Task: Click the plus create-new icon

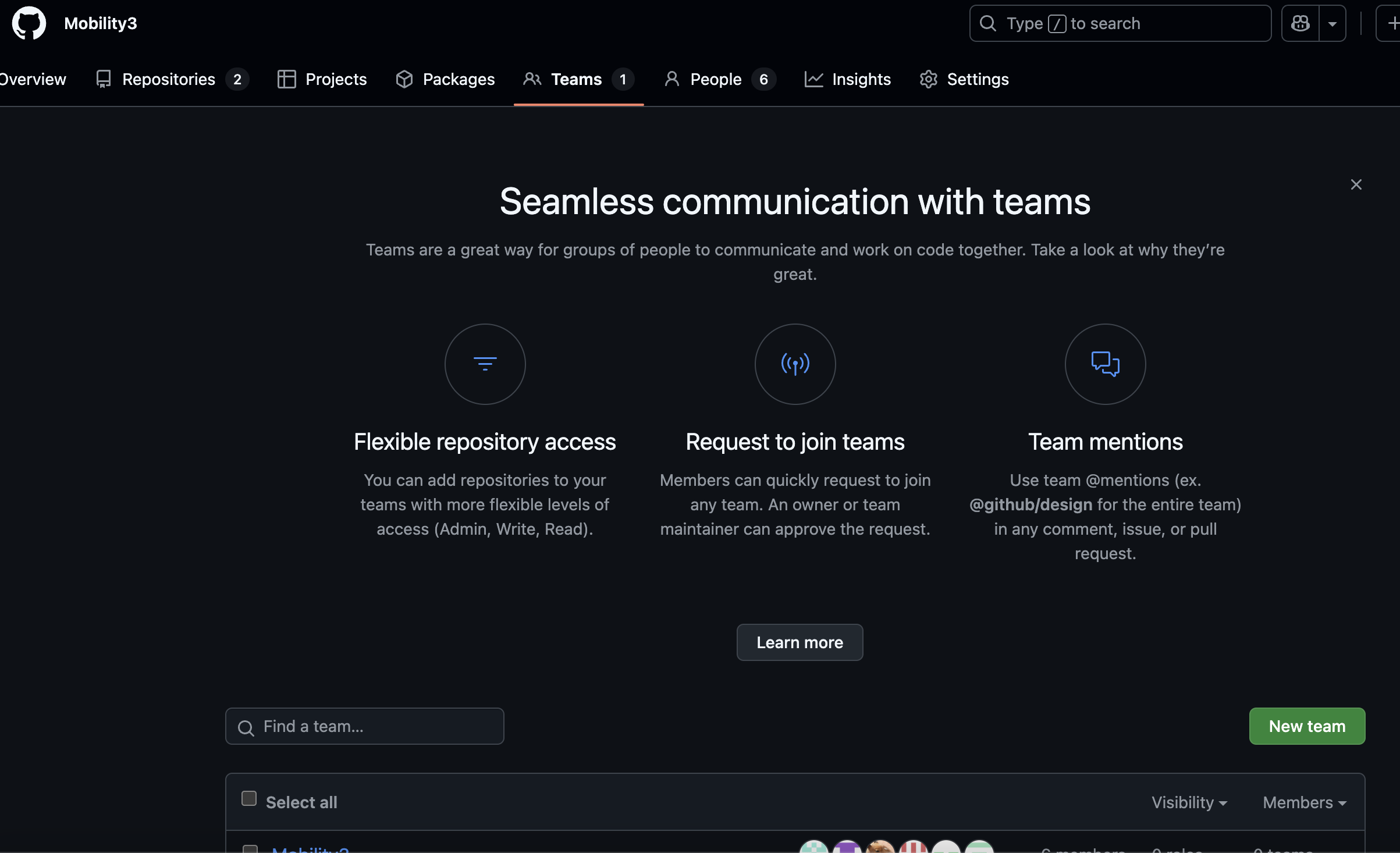Action: pos(1392,23)
